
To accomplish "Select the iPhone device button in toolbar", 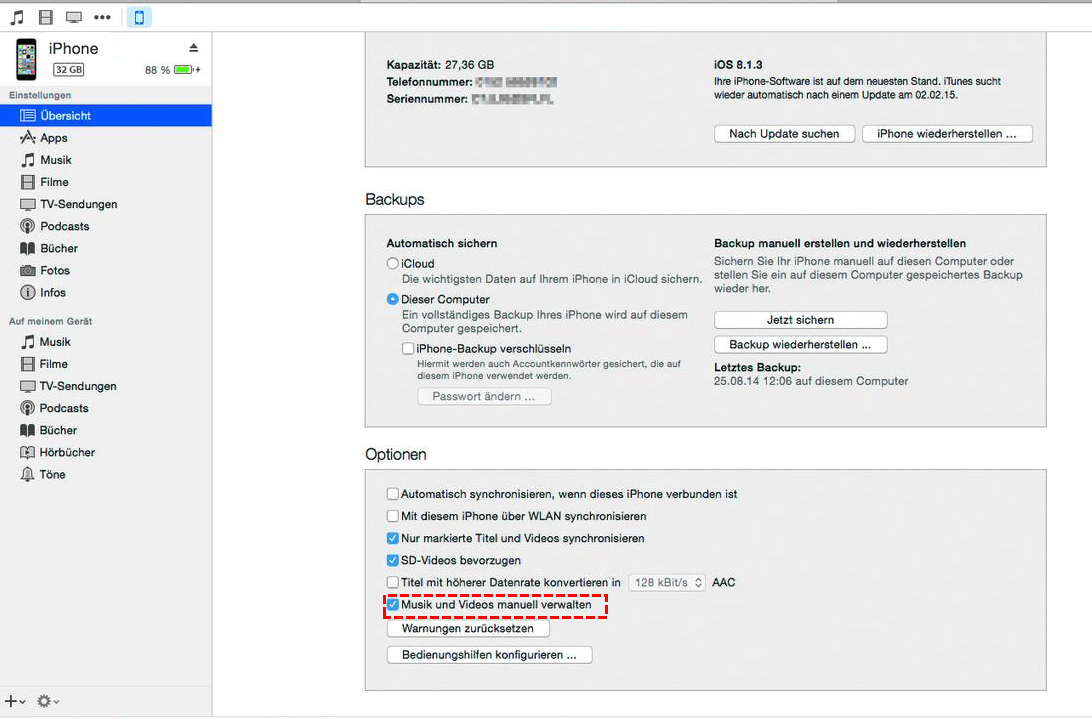I will coord(139,17).
